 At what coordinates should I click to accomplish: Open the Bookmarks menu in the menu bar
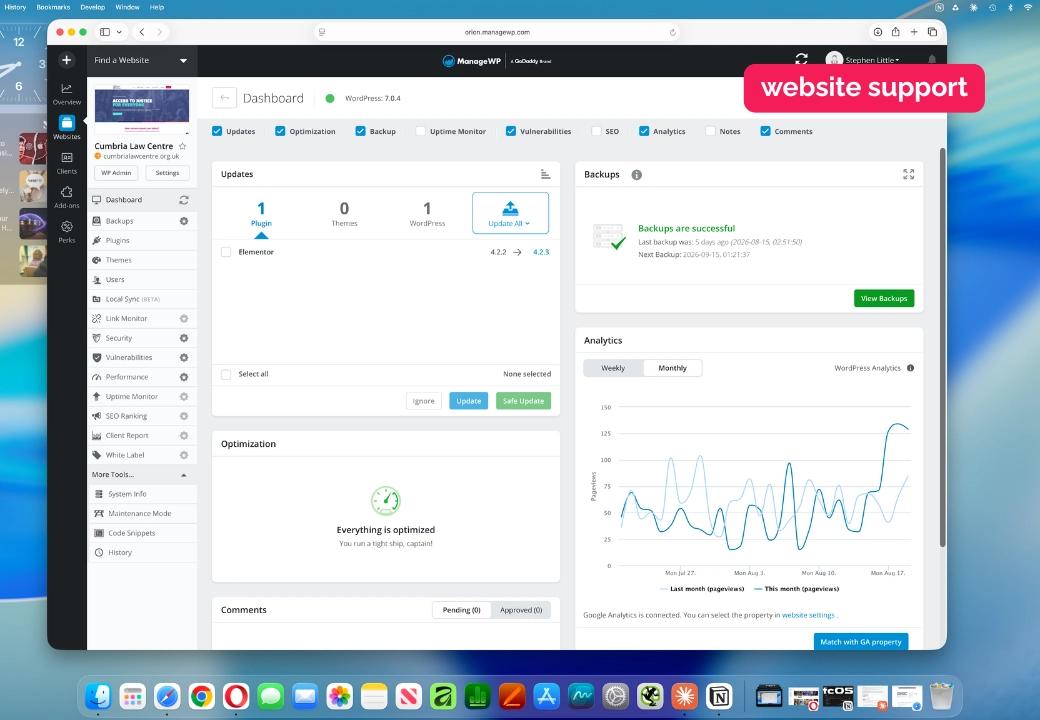pos(53,7)
